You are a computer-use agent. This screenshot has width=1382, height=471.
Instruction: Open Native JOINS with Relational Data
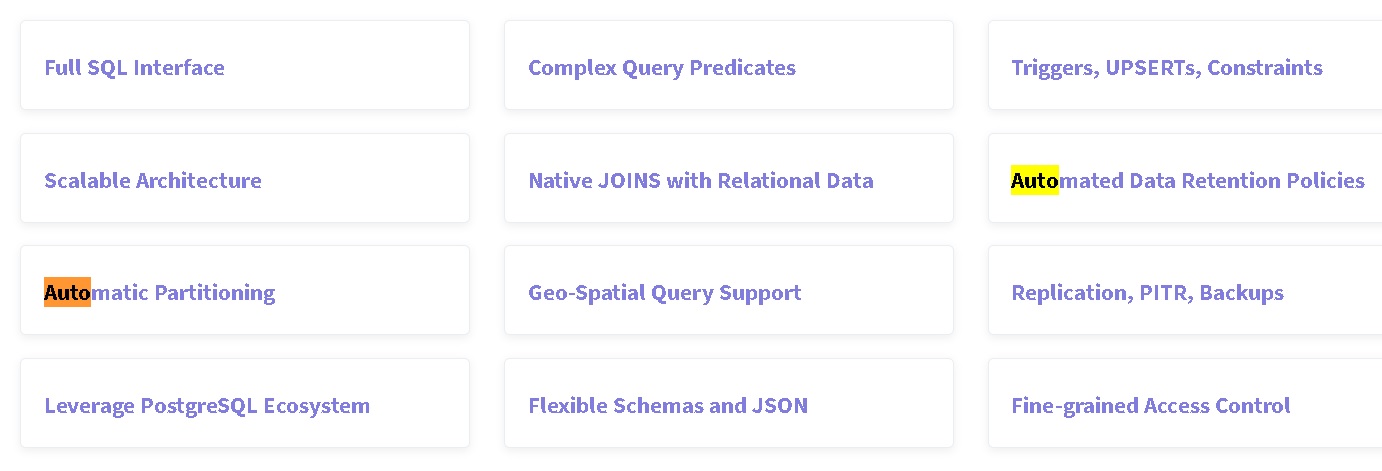click(x=700, y=181)
